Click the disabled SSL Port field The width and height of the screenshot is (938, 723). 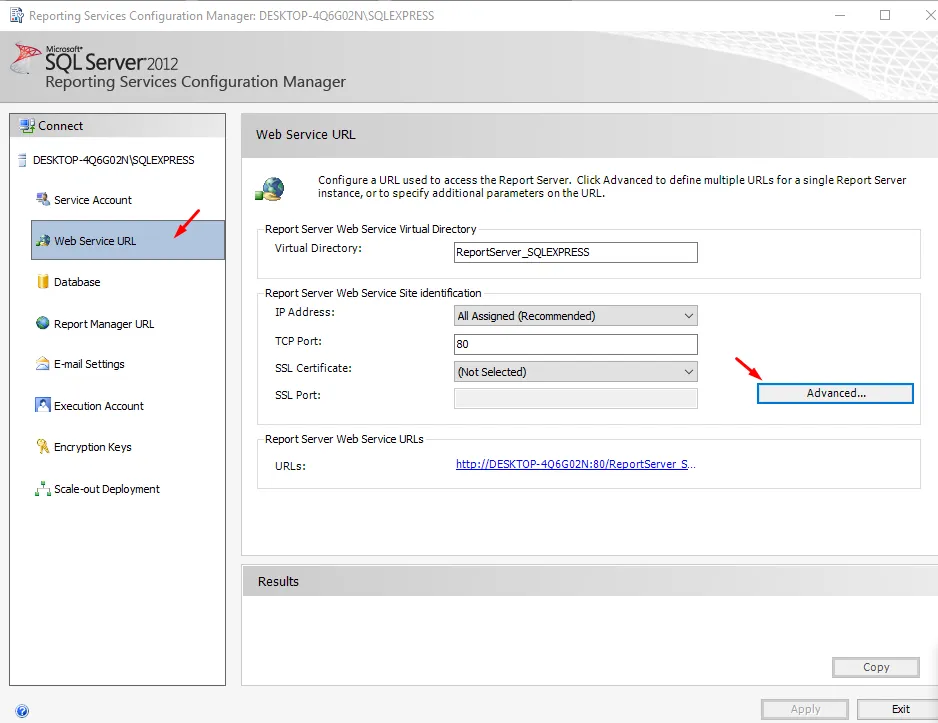[x=575, y=398]
